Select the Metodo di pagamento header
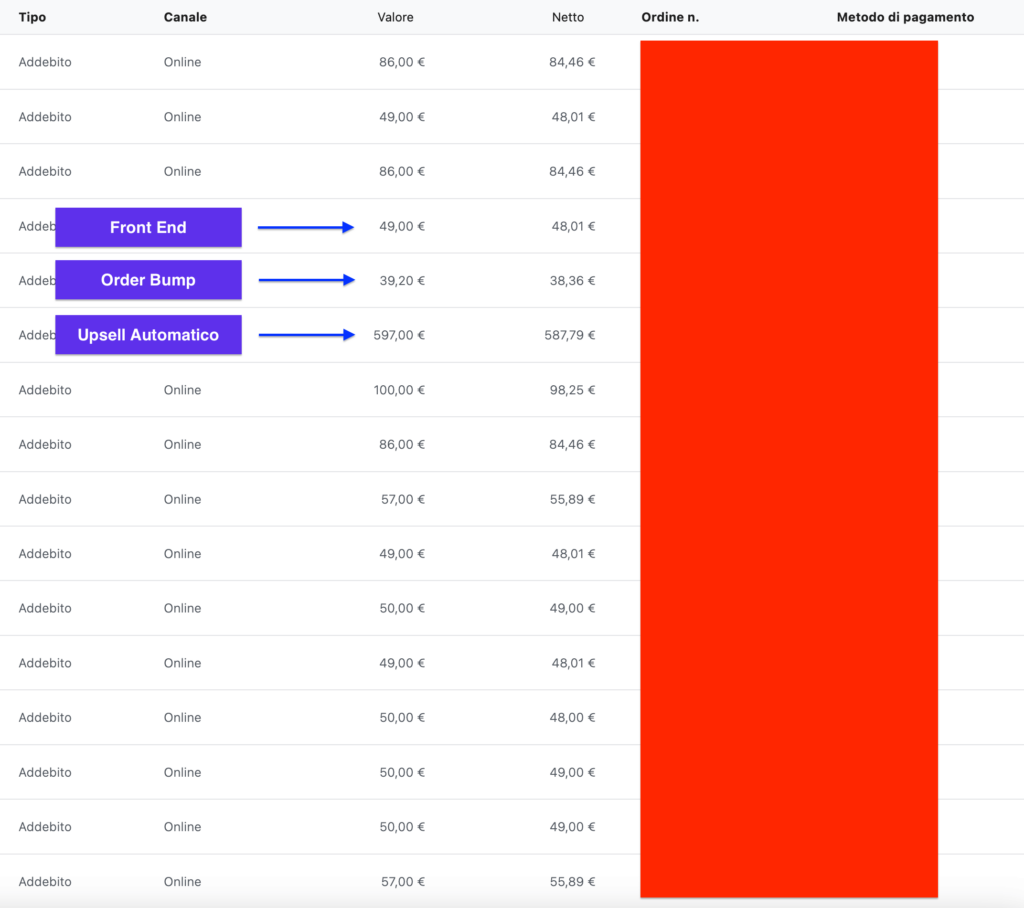The width and height of the screenshot is (1024, 908). [x=905, y=17]
